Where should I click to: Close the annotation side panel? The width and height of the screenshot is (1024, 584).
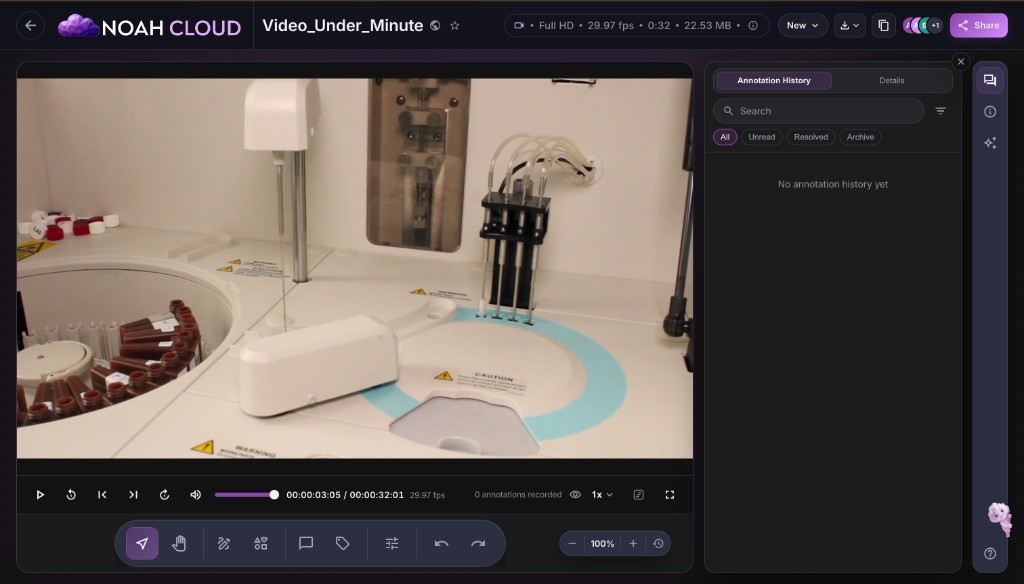(x=961, y=61)
